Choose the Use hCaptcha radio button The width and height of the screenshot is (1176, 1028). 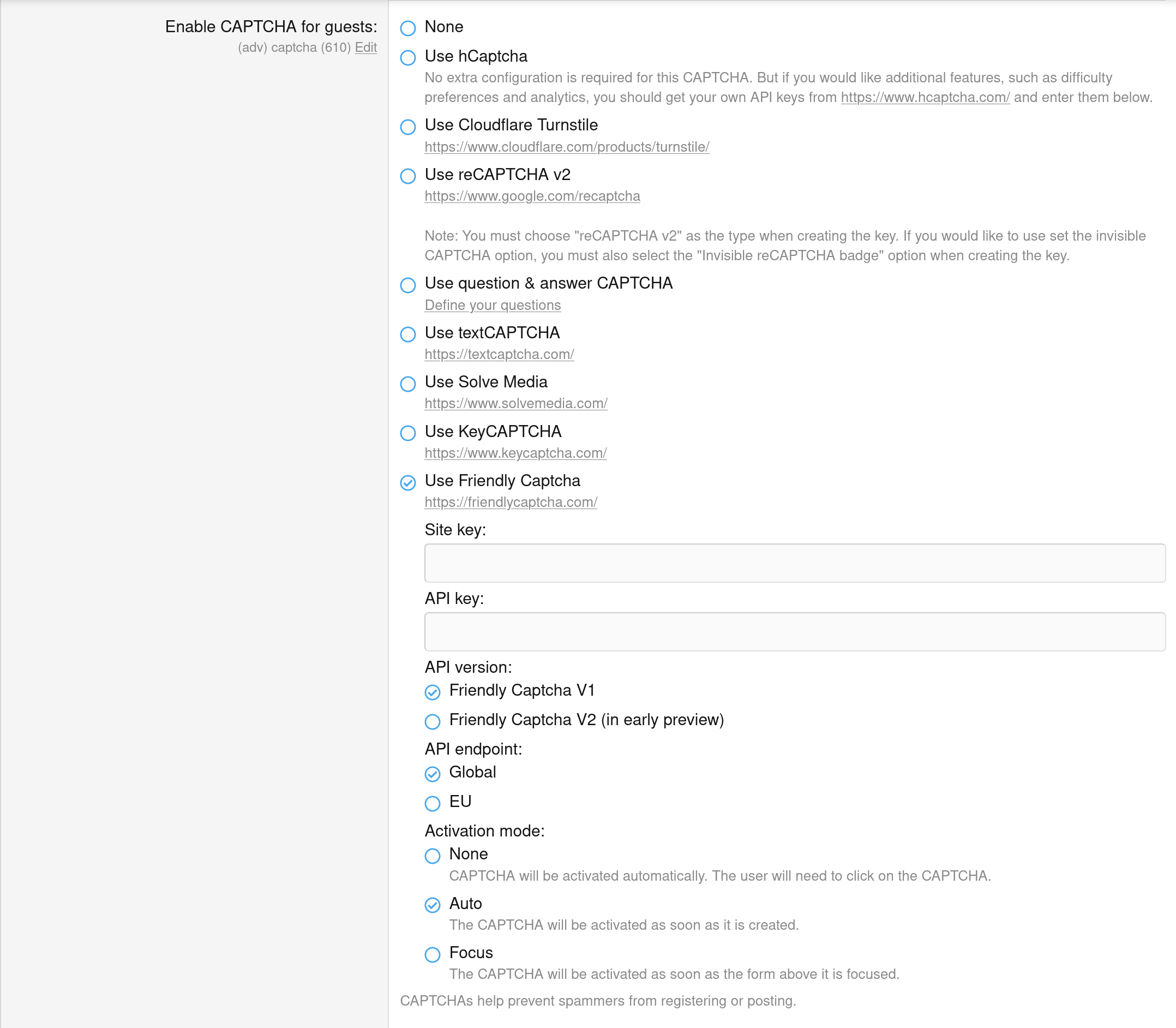407,57
